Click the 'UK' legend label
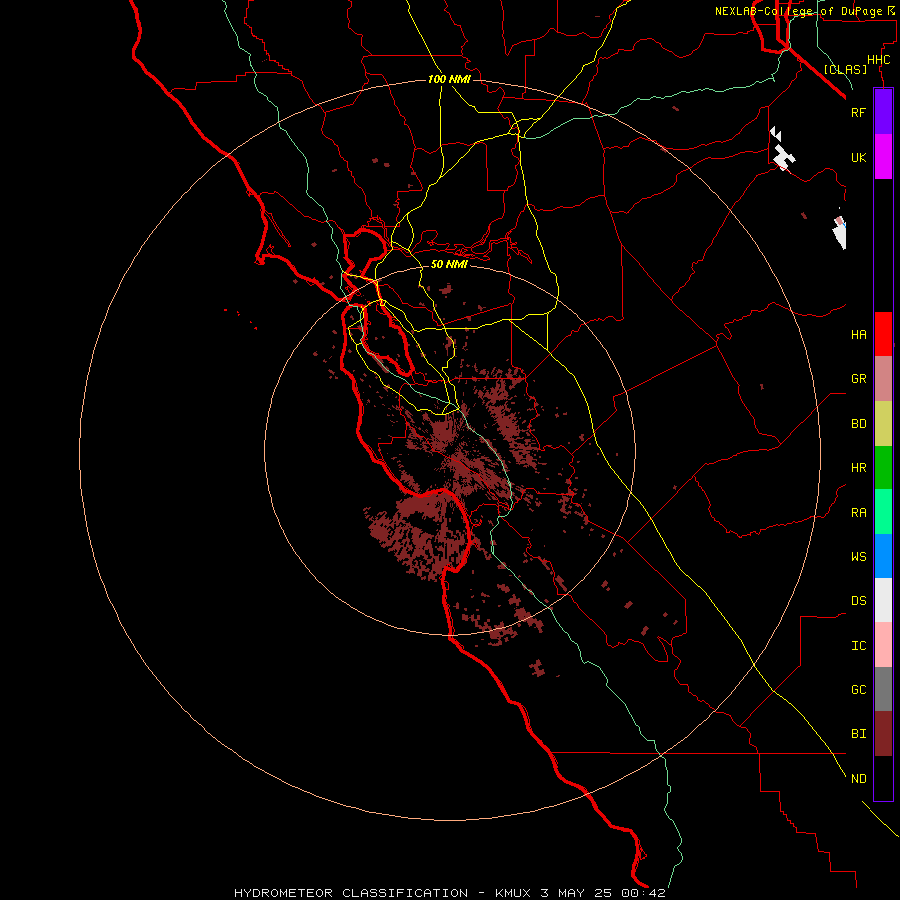 pos(858,157)
